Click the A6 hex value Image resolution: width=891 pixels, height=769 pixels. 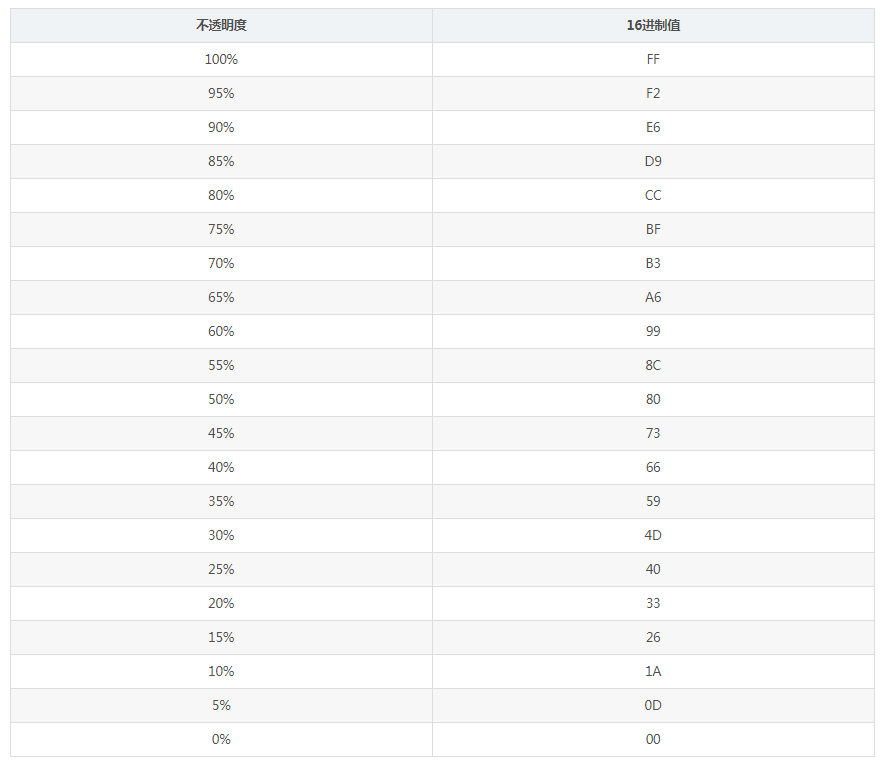[x=653, y=298]
